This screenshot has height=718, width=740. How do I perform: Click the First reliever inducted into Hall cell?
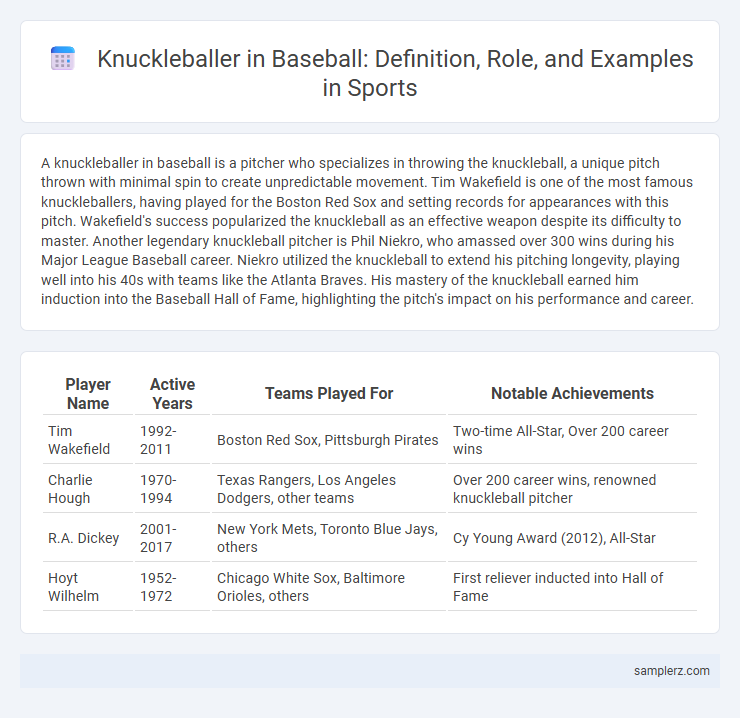coord(572,587)
